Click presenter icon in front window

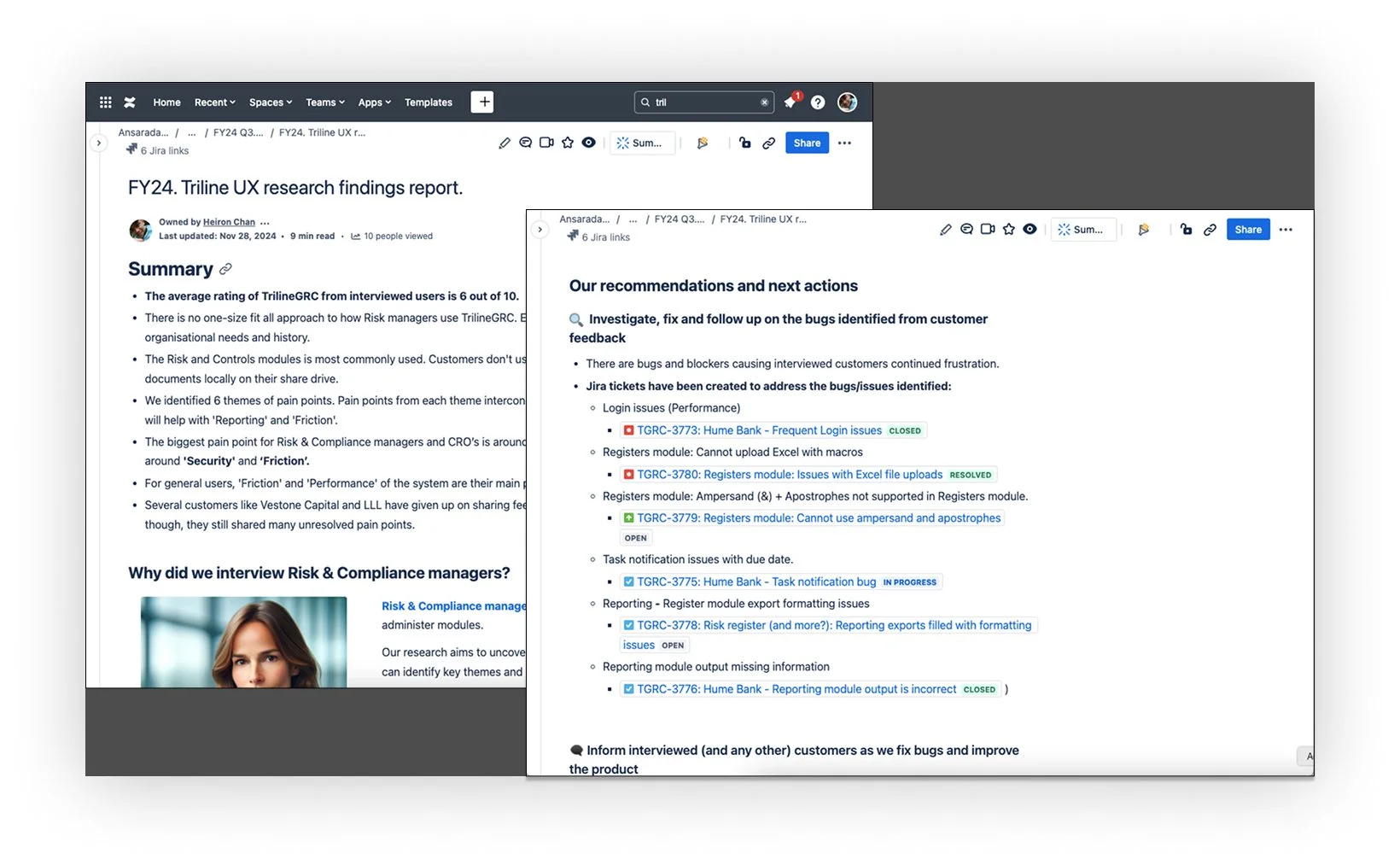1144,230
